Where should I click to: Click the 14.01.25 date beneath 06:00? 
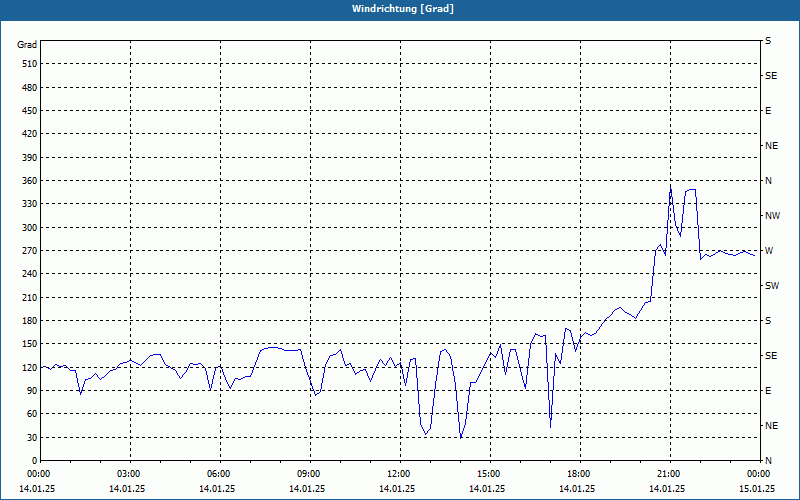(216, 488)
